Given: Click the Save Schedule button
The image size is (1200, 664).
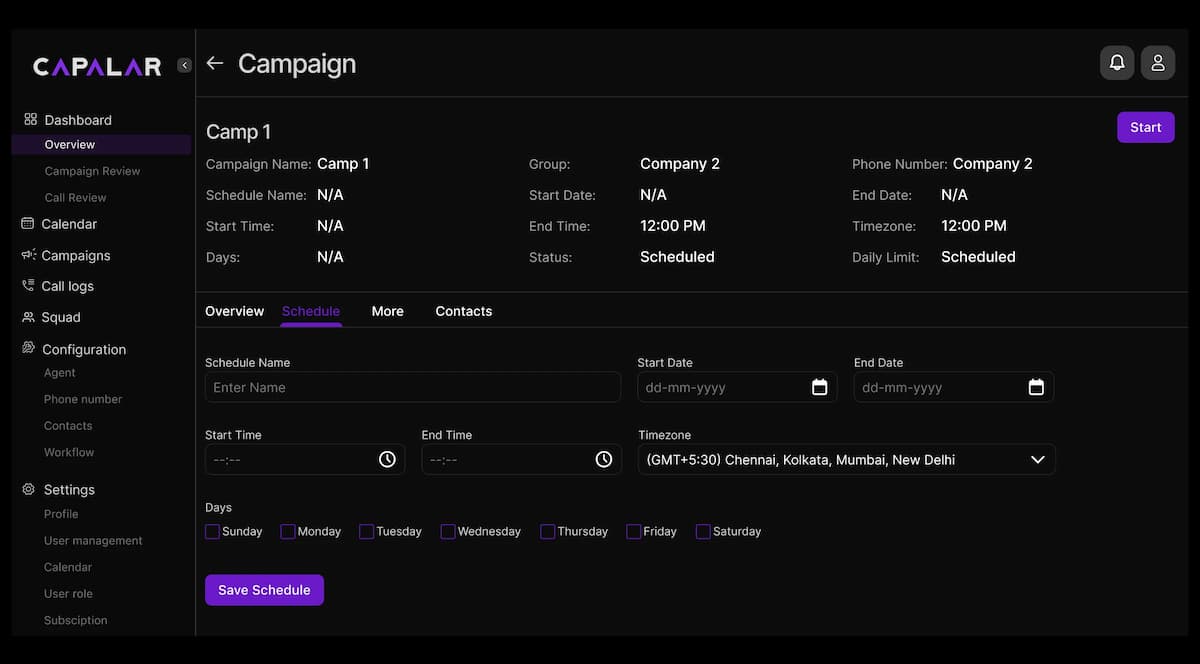Looking at the screenshot, I should point(264,590).
